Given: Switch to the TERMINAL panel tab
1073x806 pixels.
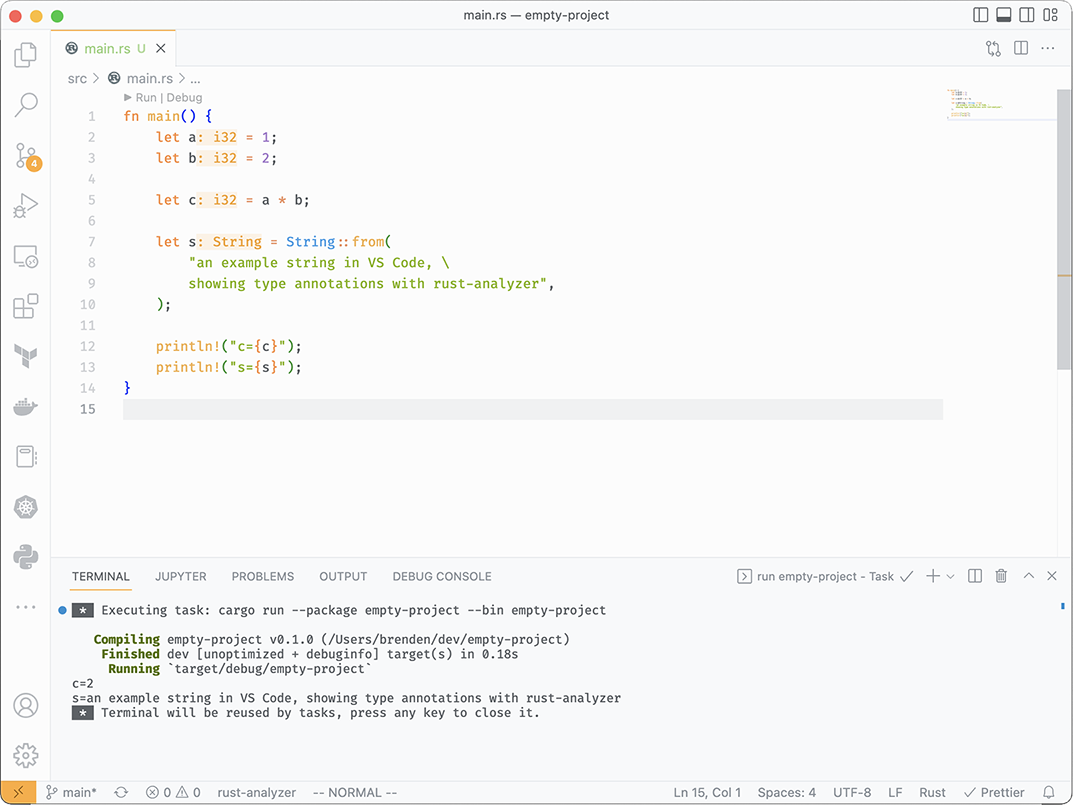Looking at the screenshot, I should pos(101,577).
